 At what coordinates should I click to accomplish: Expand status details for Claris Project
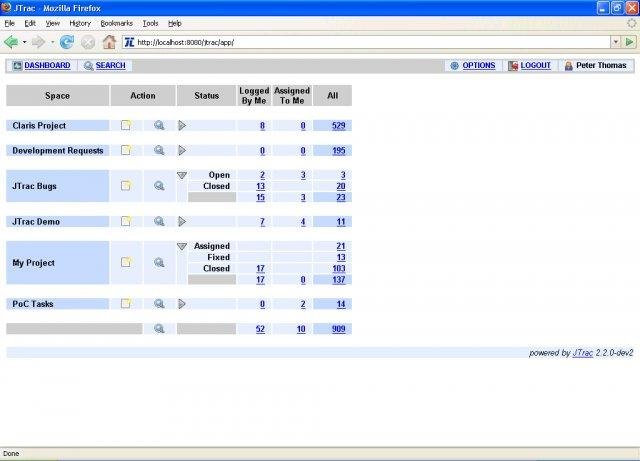tap(182, 125)
